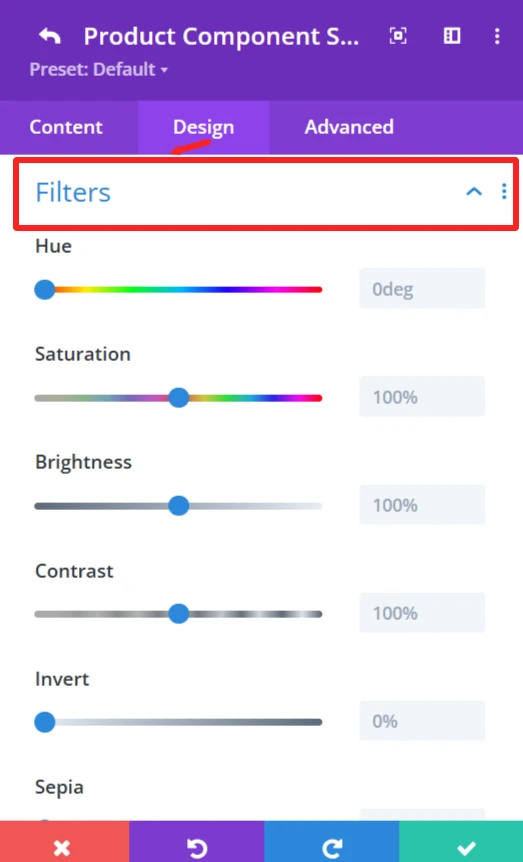Click the snap to sidebar layout icon

click(452, 36)
